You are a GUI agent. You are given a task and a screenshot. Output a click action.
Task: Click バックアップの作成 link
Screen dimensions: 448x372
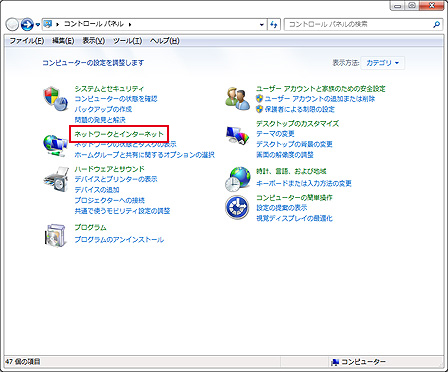click(103, 109)
